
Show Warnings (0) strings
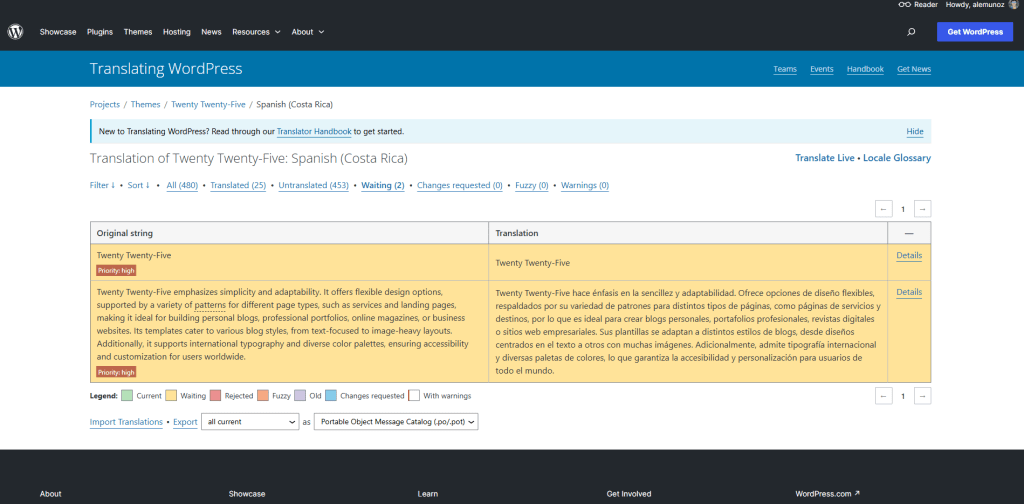point(585,185)
